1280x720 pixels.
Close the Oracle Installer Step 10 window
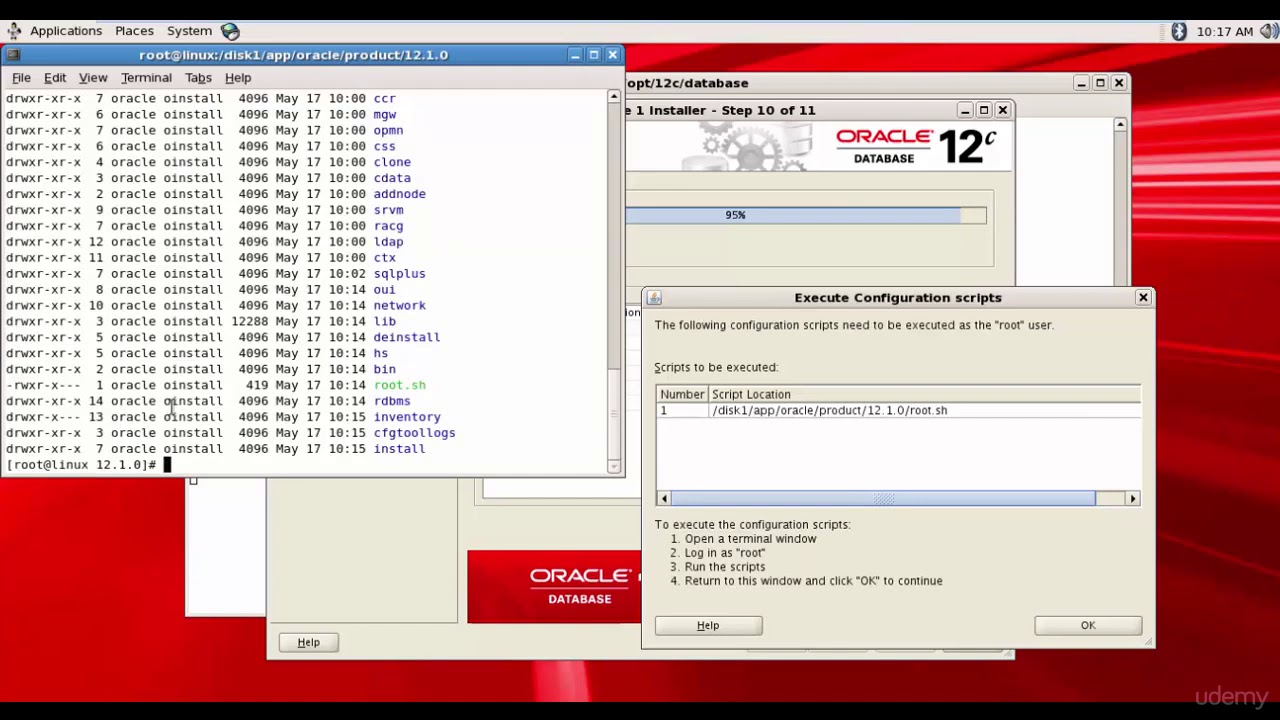coord(1003,110)
